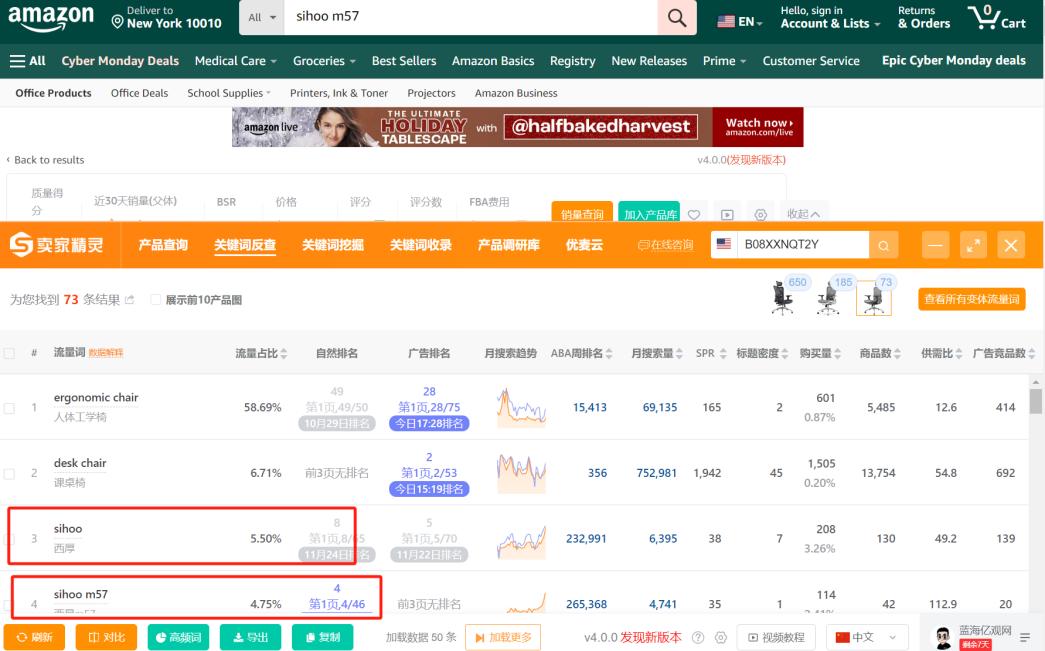Click the 导出 export button
Viewport: 1045px width, 651px height.
pos(251,638)
